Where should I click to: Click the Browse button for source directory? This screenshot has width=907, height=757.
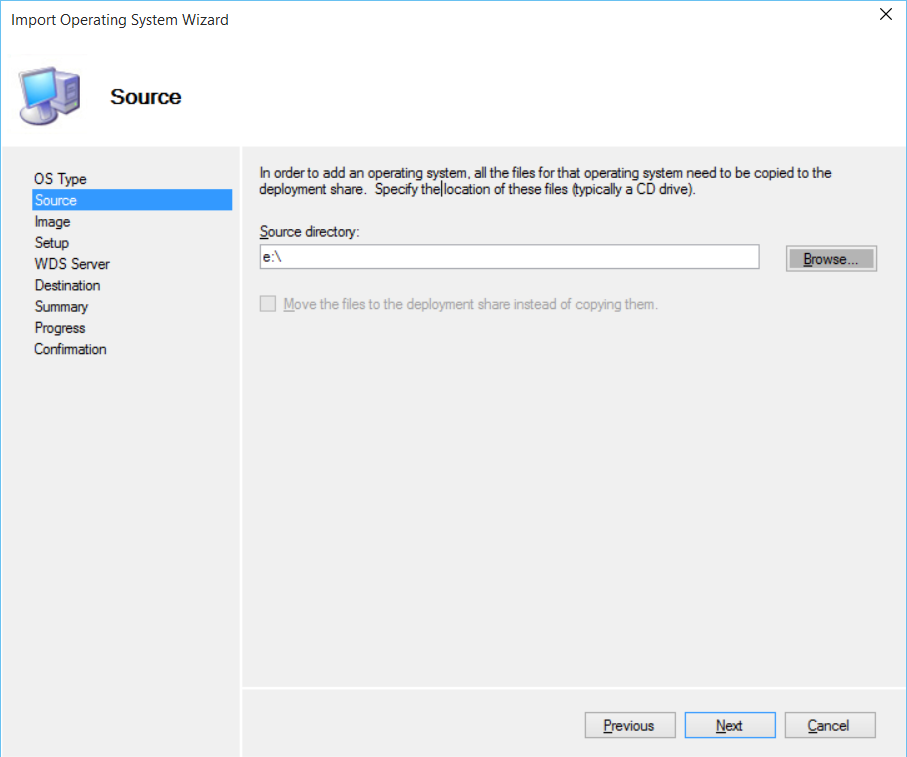pos(831,259)
